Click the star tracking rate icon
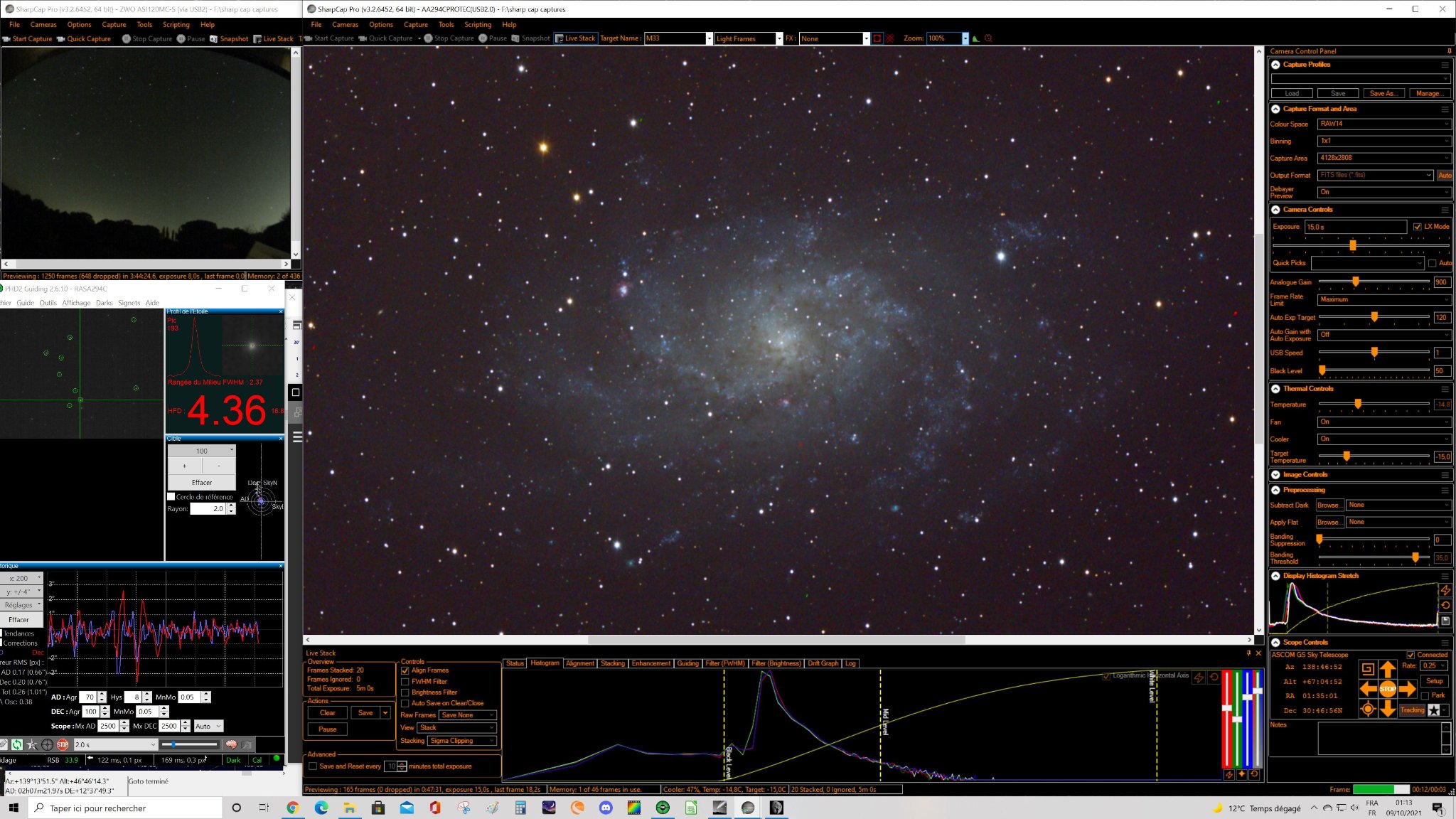The height and width of the screenshot is (819, 1456). (x=1434, y=710)
